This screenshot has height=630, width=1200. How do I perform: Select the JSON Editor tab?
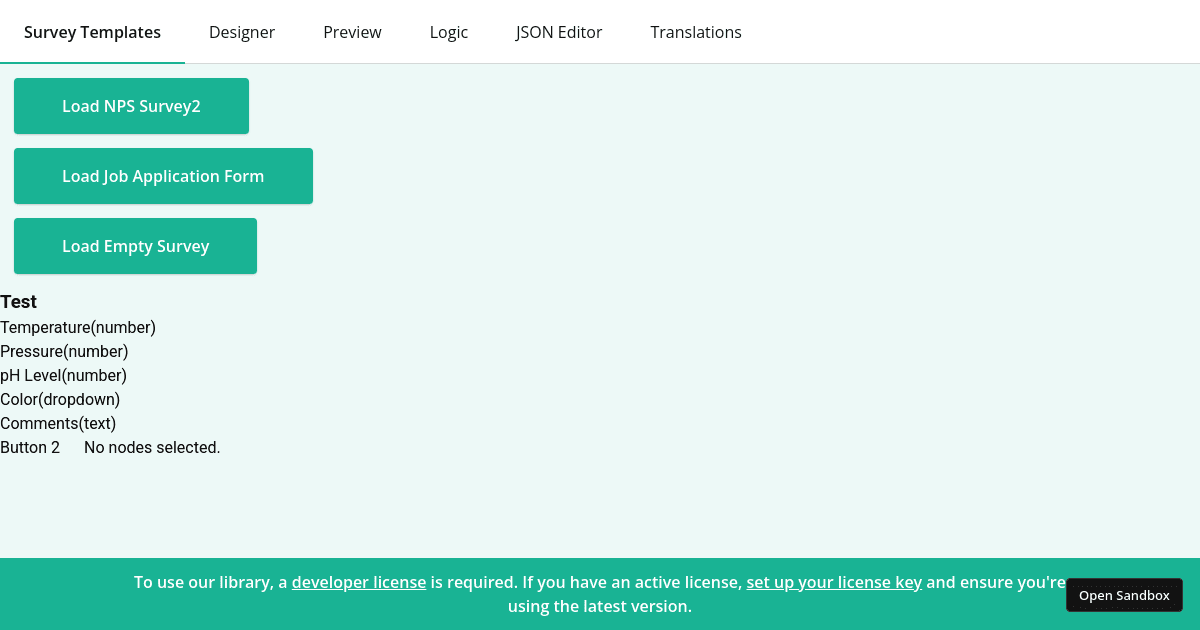tap(559, 32)
